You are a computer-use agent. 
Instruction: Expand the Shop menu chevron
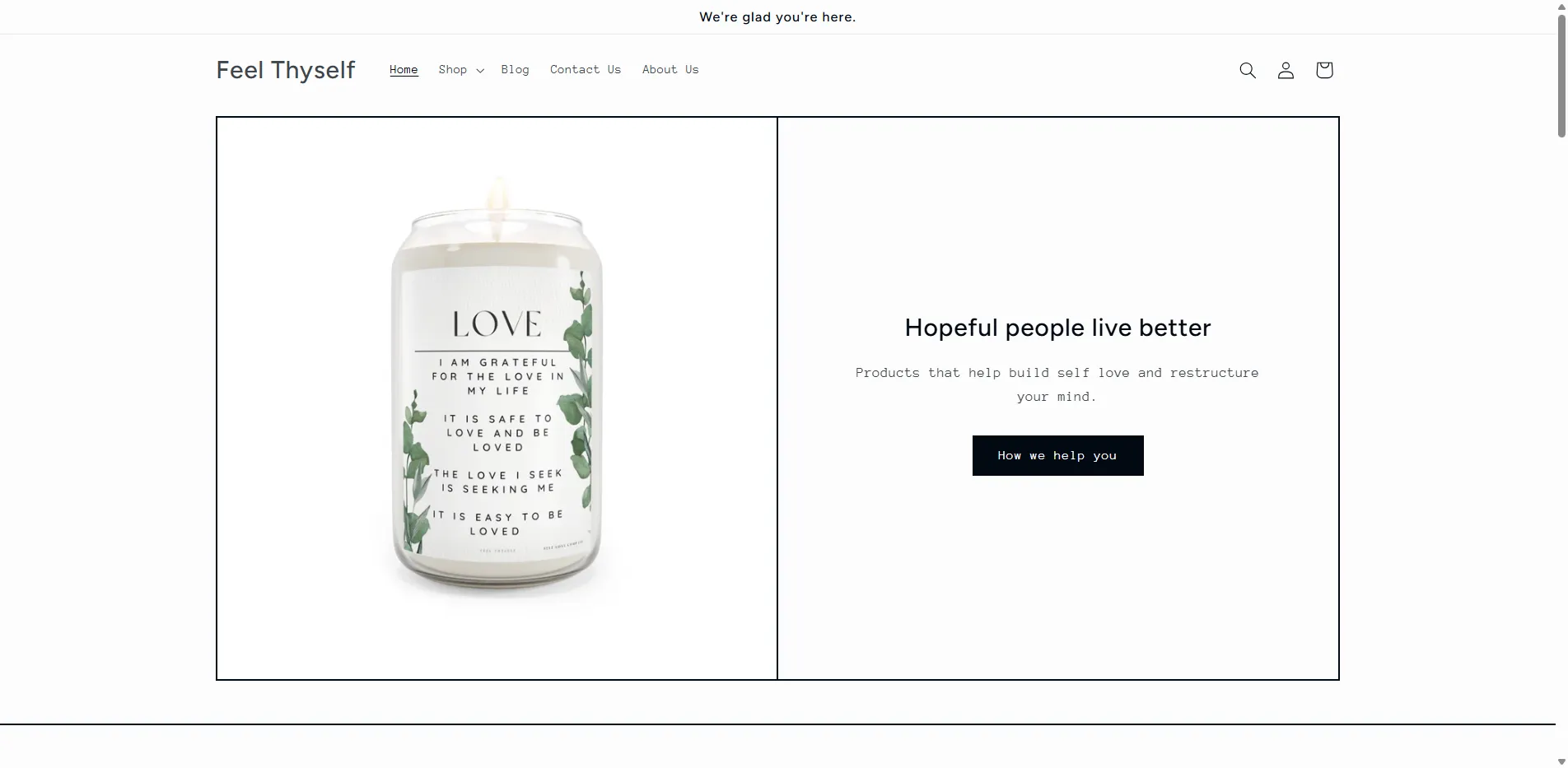tap(480, 71)
